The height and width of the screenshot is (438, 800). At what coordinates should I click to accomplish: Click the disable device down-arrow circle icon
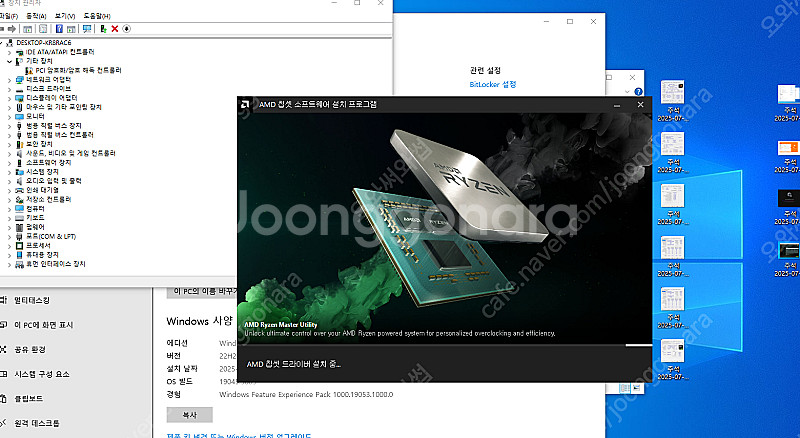127,29
